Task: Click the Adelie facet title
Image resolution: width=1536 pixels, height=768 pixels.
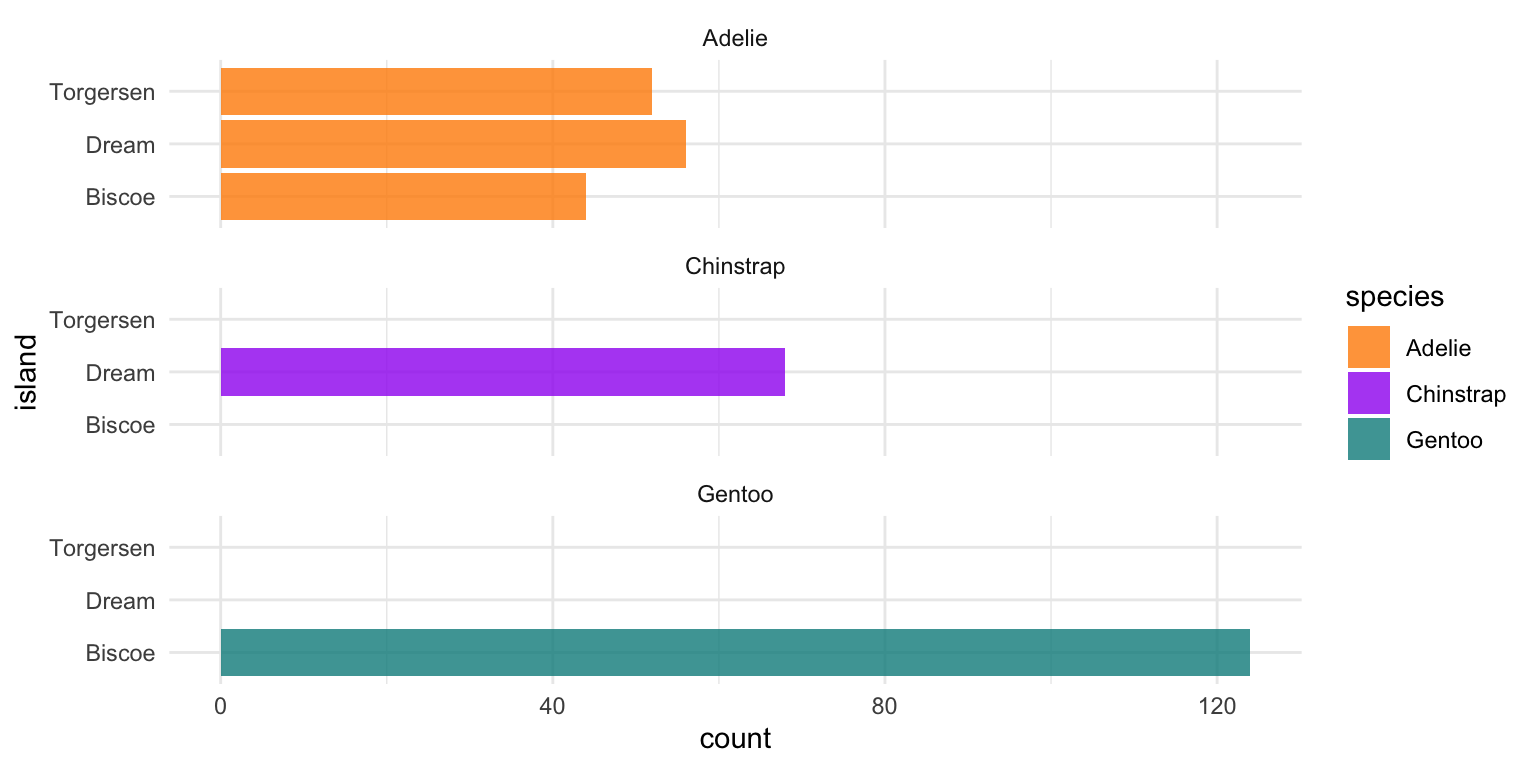Action: pos(735,39)
